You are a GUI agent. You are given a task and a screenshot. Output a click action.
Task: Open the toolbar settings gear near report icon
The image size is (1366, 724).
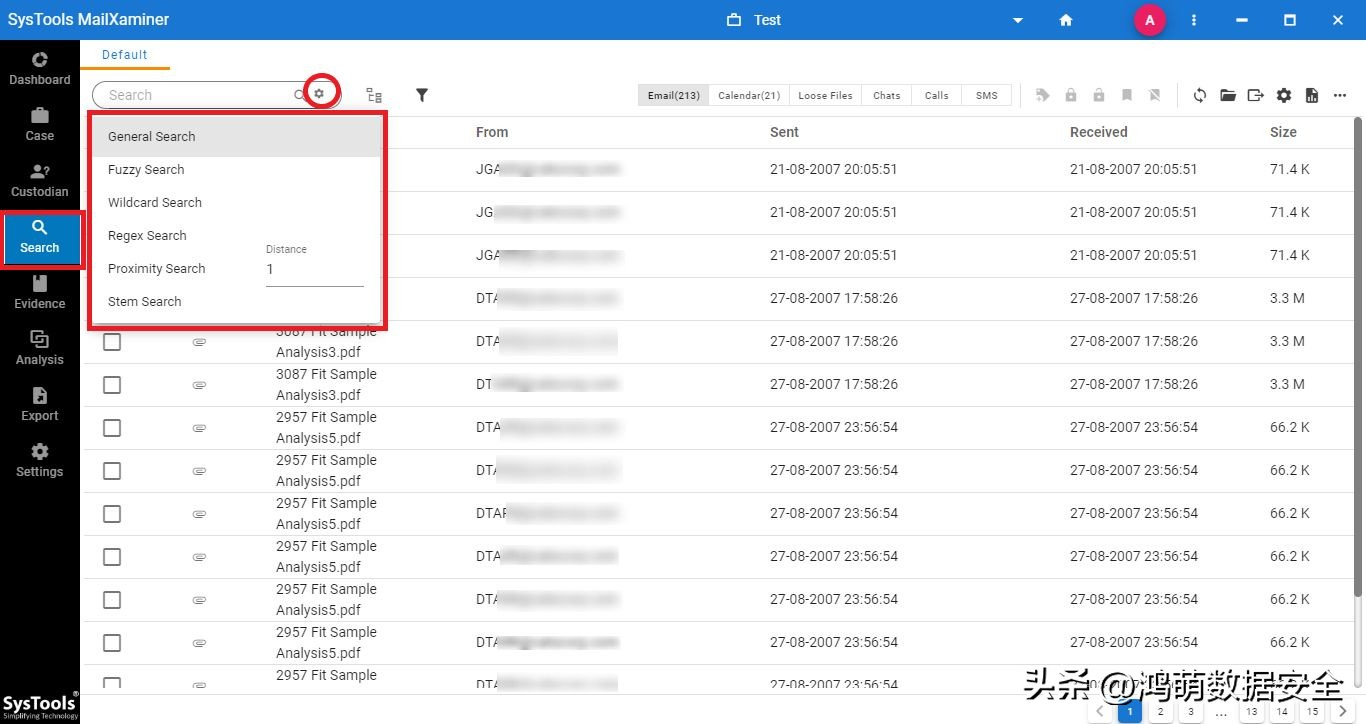pos(1284,95)
